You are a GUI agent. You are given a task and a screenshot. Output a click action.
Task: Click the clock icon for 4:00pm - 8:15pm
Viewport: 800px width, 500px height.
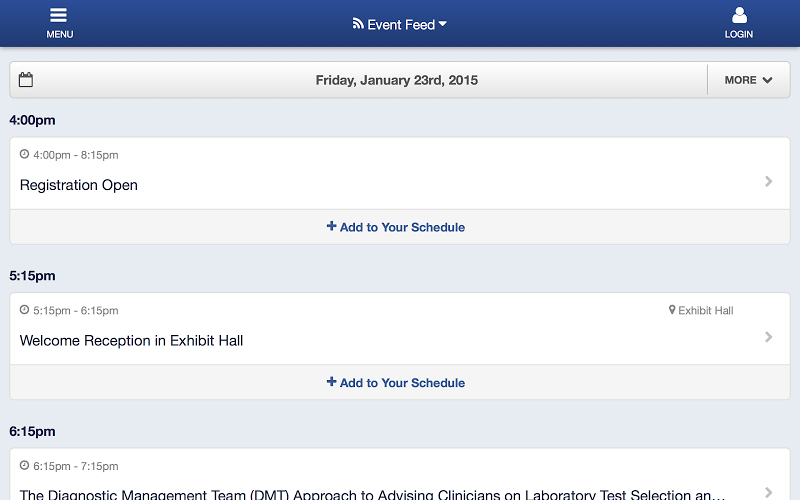tap(24, 154)
